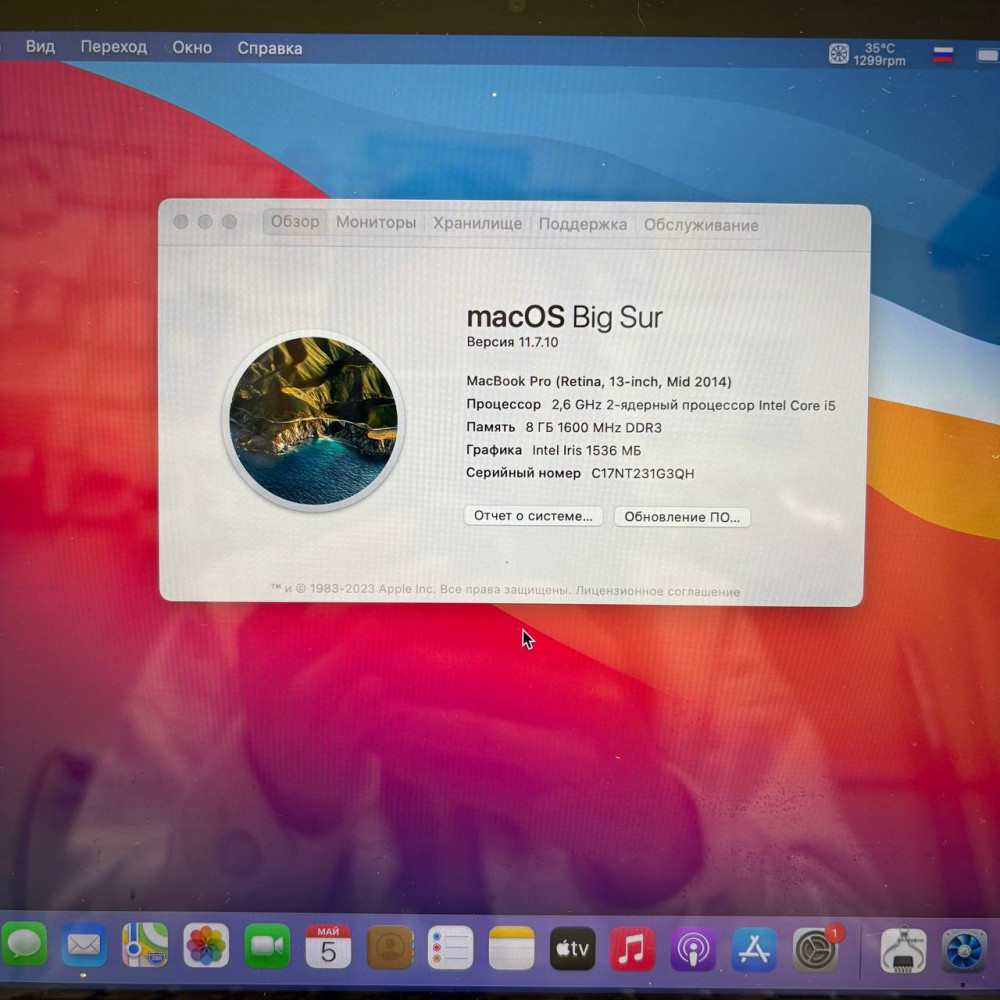
Task: Open the Photos app icon
Action: pos(206,946)
